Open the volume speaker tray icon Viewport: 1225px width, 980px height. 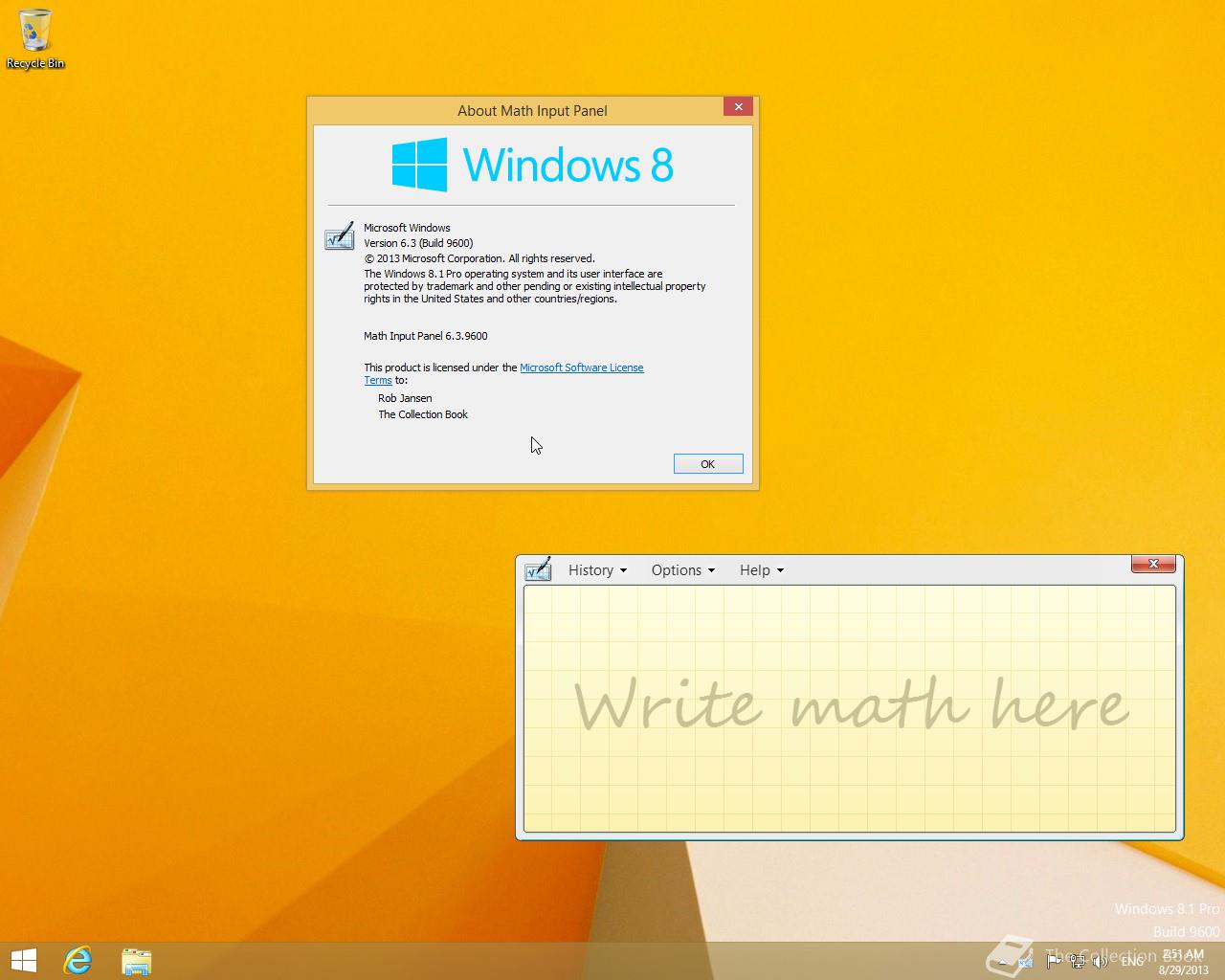pyautogui.click(x=1100, y=961)
